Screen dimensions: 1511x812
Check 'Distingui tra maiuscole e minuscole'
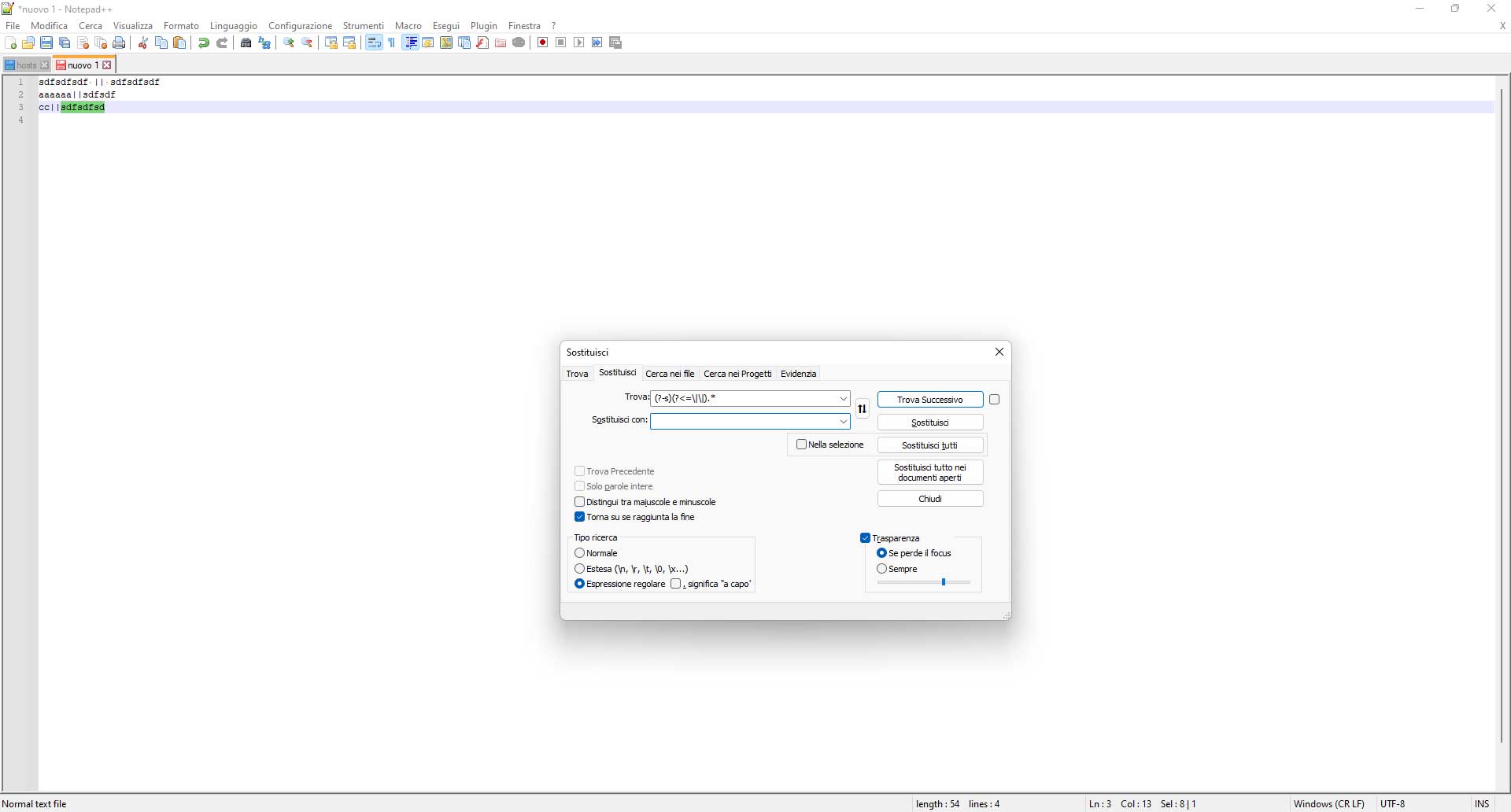point(580,502)
